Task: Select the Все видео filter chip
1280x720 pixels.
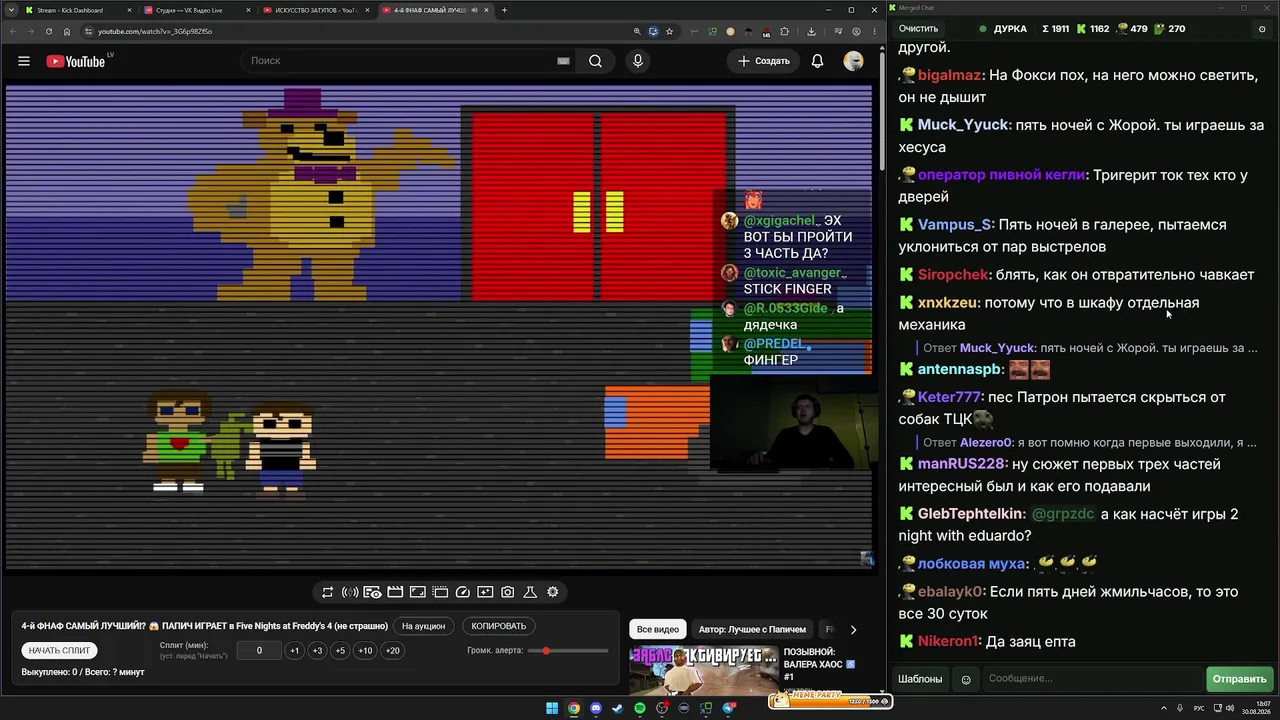Action: (x=658, y=629)
